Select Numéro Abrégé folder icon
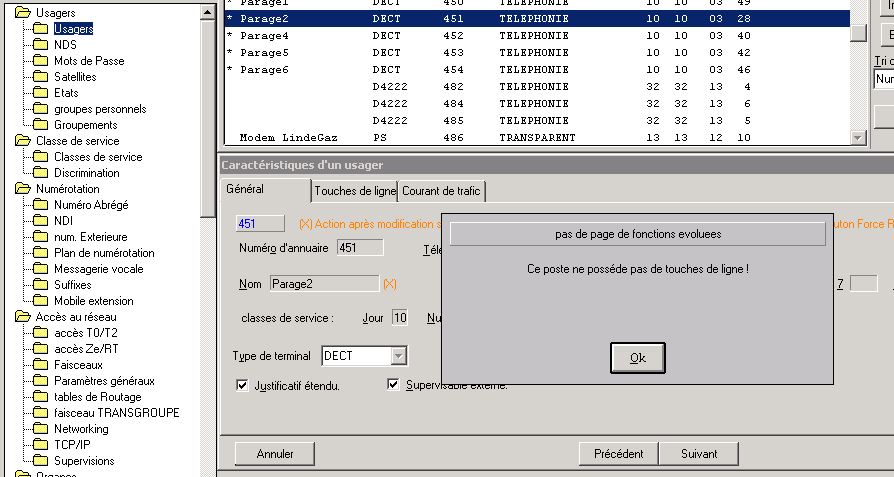The width and height of the screenshot is (894, 477). tap(40, 204)
